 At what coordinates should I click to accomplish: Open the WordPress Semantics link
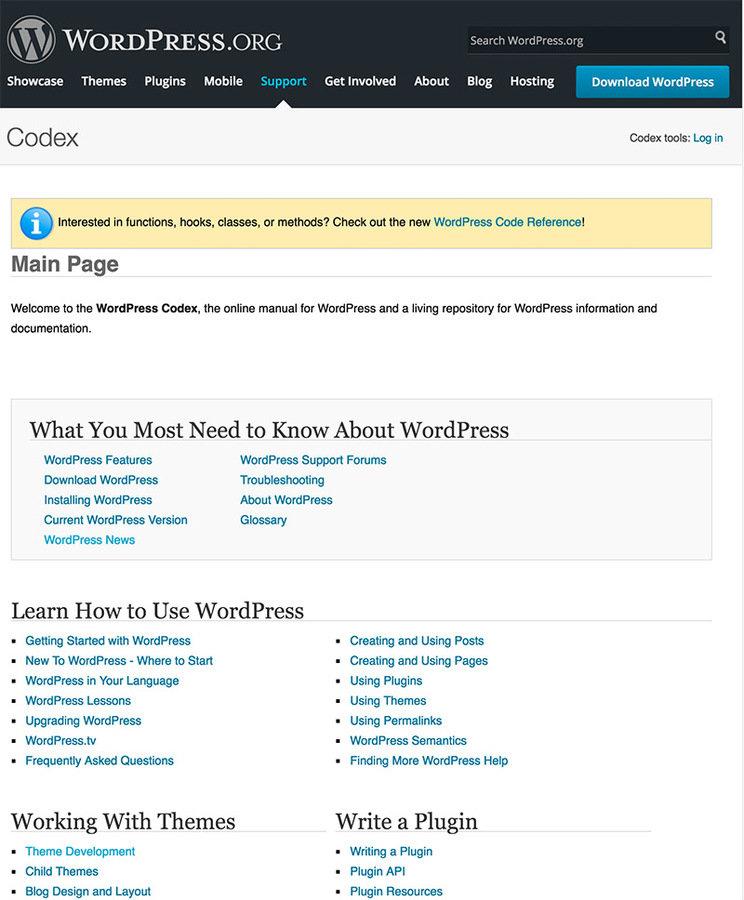[x=408, y=741]
